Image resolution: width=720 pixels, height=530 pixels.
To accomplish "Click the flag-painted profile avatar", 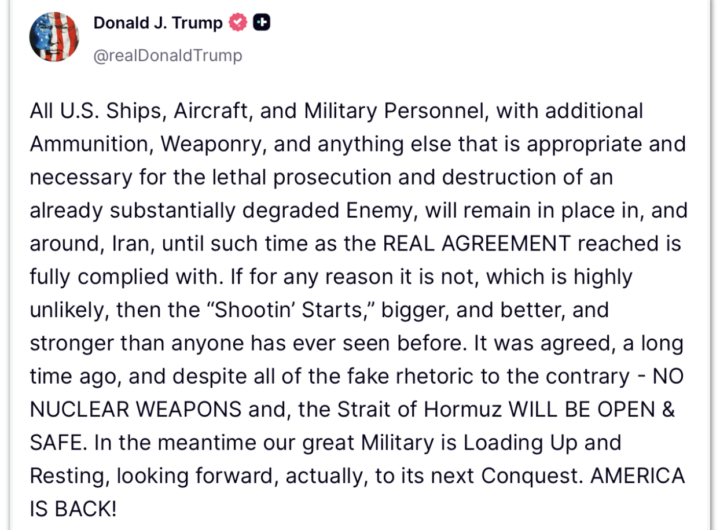I will [54, 37].
